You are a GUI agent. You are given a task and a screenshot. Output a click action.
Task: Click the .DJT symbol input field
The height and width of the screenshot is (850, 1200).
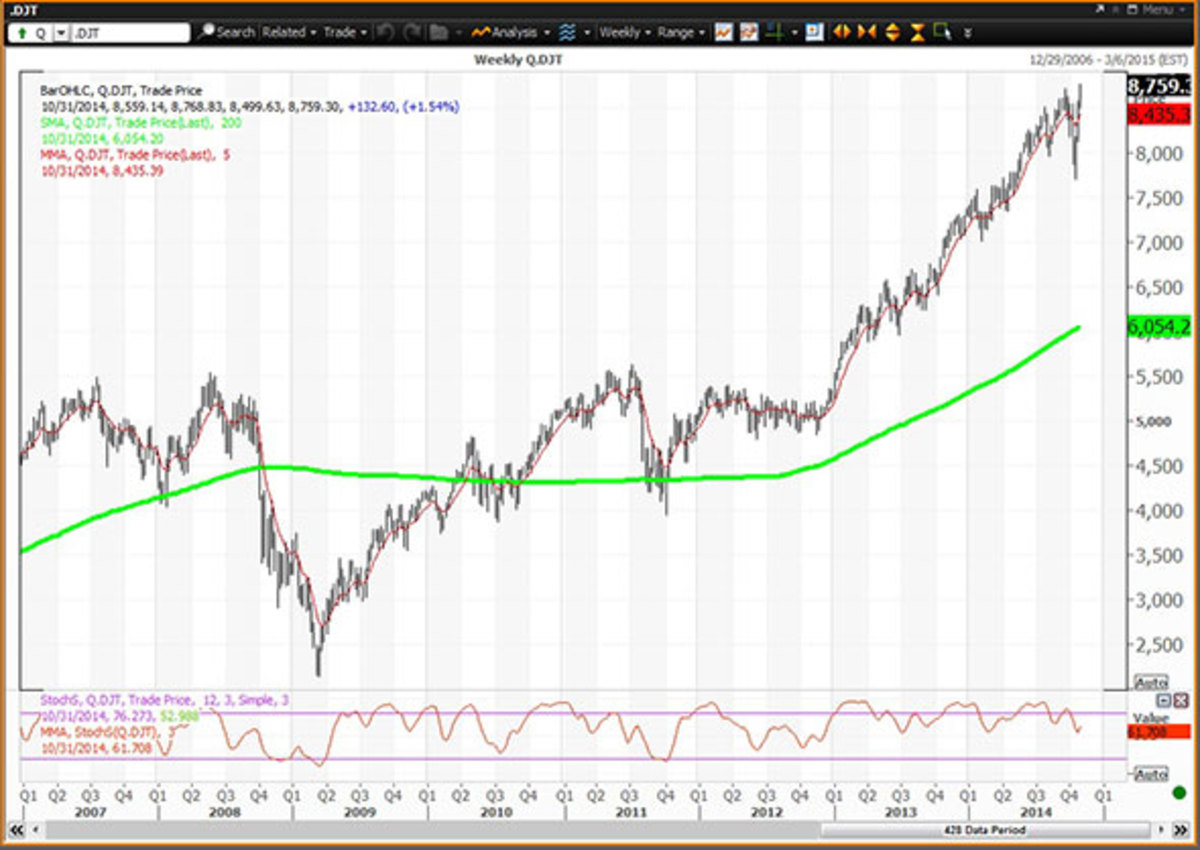point(129,33)
